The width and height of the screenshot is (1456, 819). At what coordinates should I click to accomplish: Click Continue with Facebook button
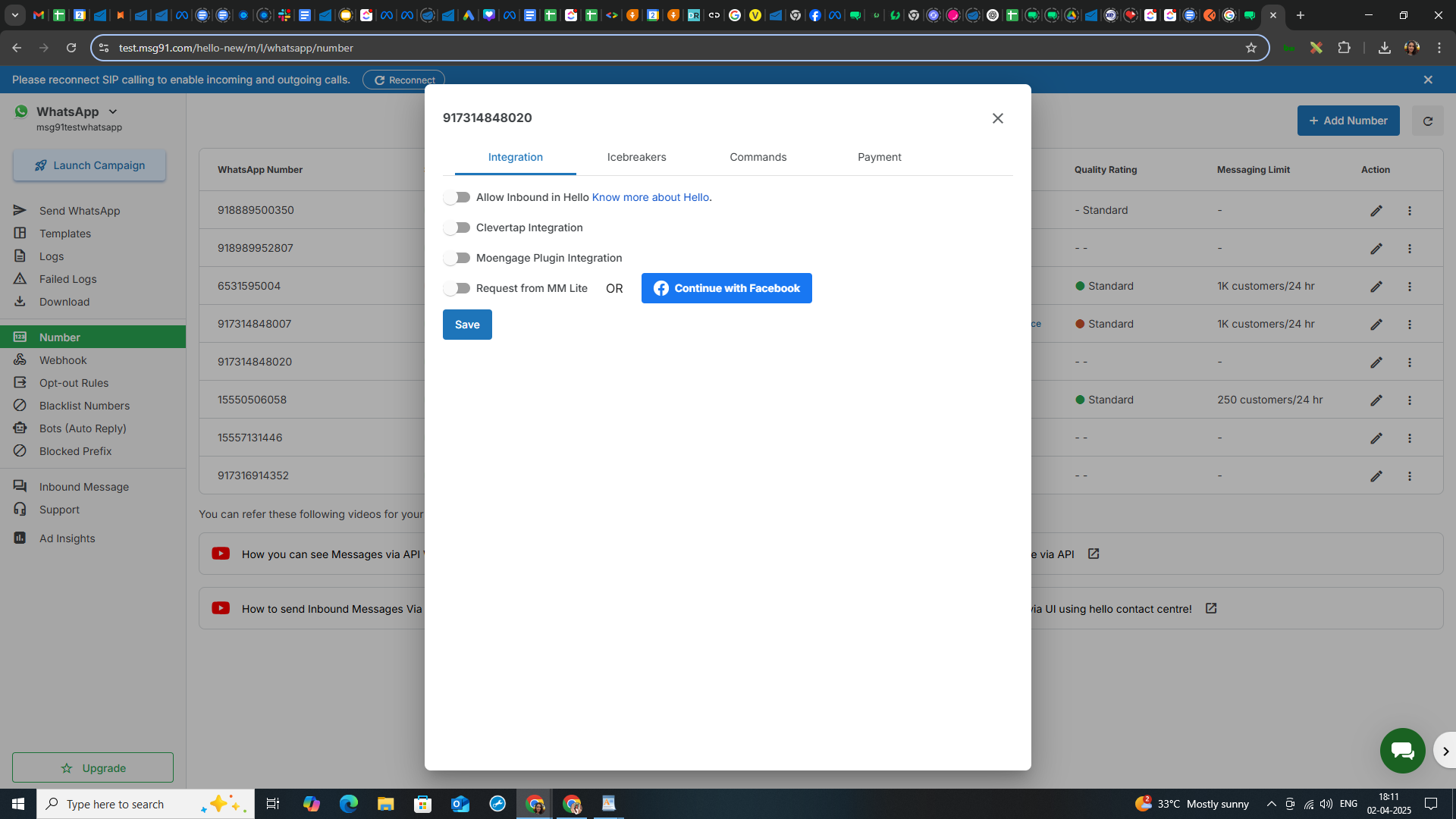pyautogui.click(x=726, y=289)
